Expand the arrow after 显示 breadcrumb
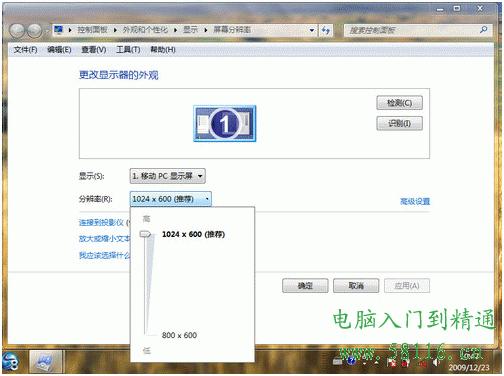Image resolution: width=504 pixels, height=376 pixels. click(206, 30)
